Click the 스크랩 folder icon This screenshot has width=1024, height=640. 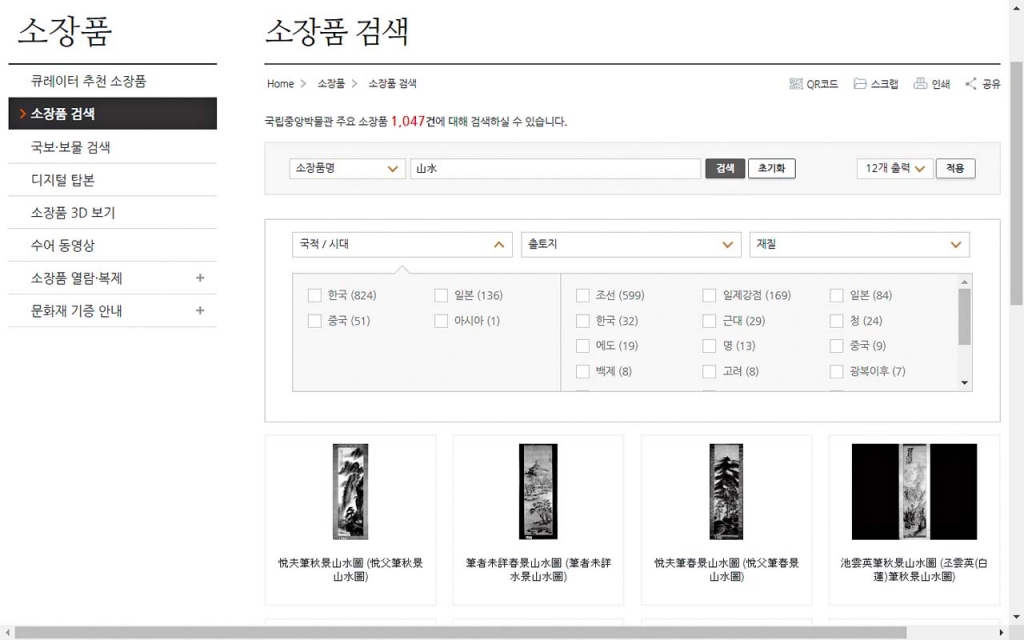click(x=859, y=84)
